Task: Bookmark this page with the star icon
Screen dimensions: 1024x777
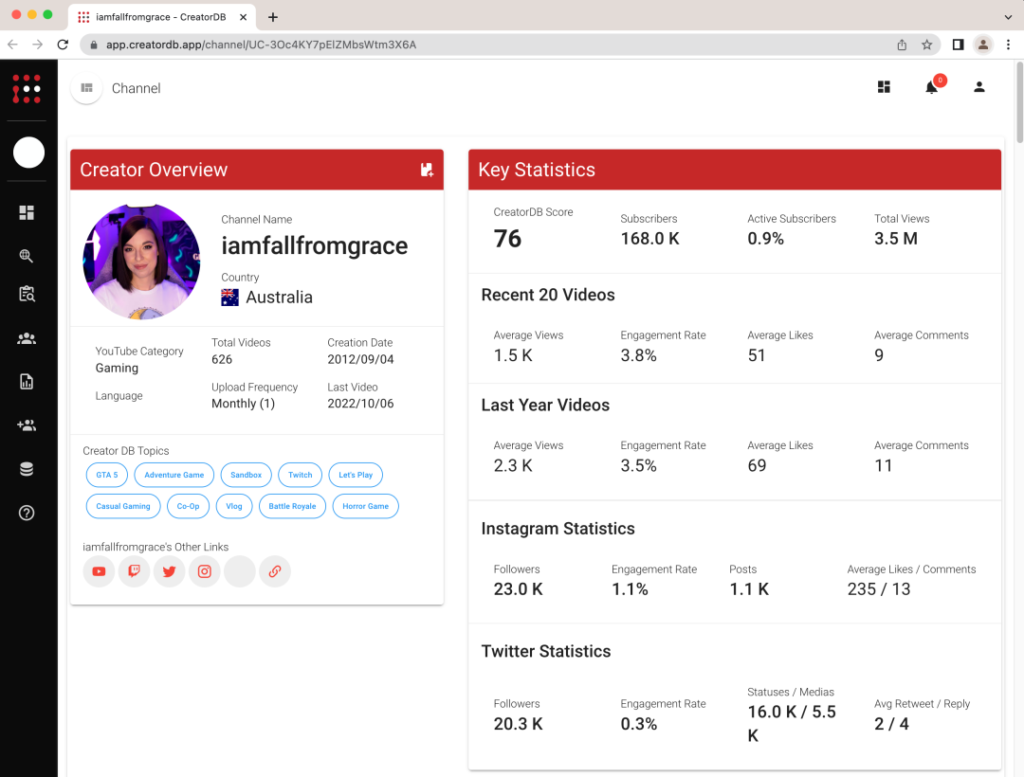Action: point(927,44)
